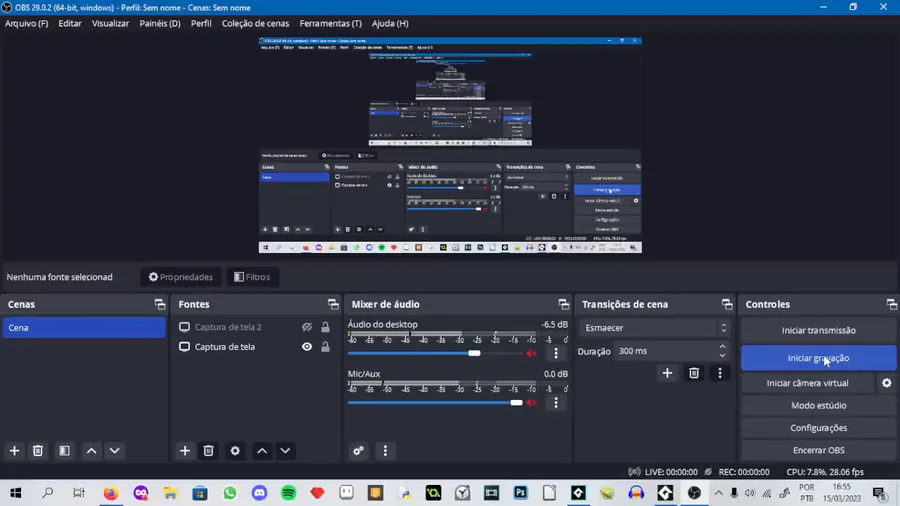This screenshot has height=506, width=900.
Task: Toggle lock on Captura de tela
Action: [x=325, y=347]
